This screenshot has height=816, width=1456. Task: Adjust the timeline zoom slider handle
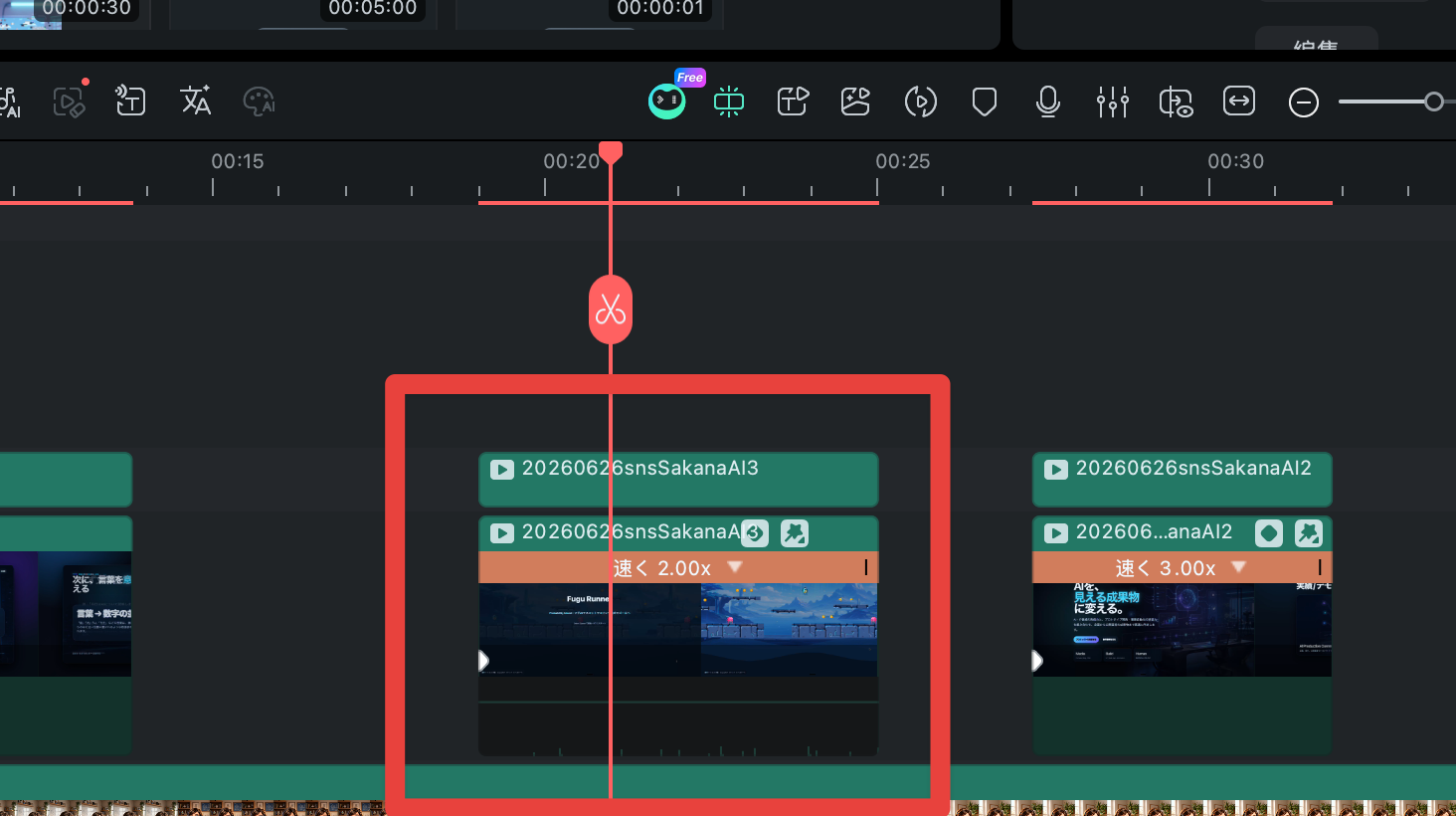point(1434,102)
